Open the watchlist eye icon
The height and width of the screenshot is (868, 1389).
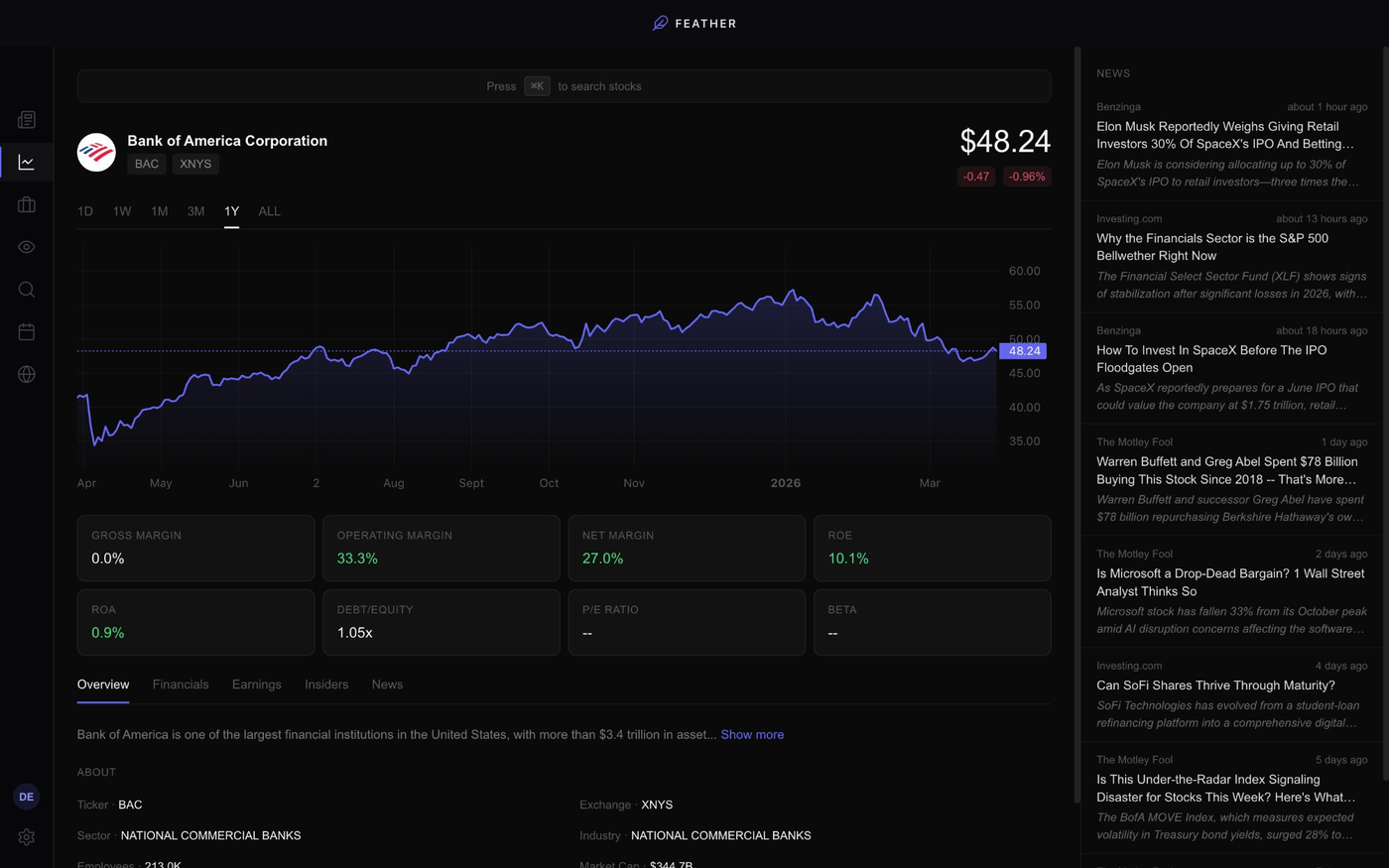(x=27, y=247)
